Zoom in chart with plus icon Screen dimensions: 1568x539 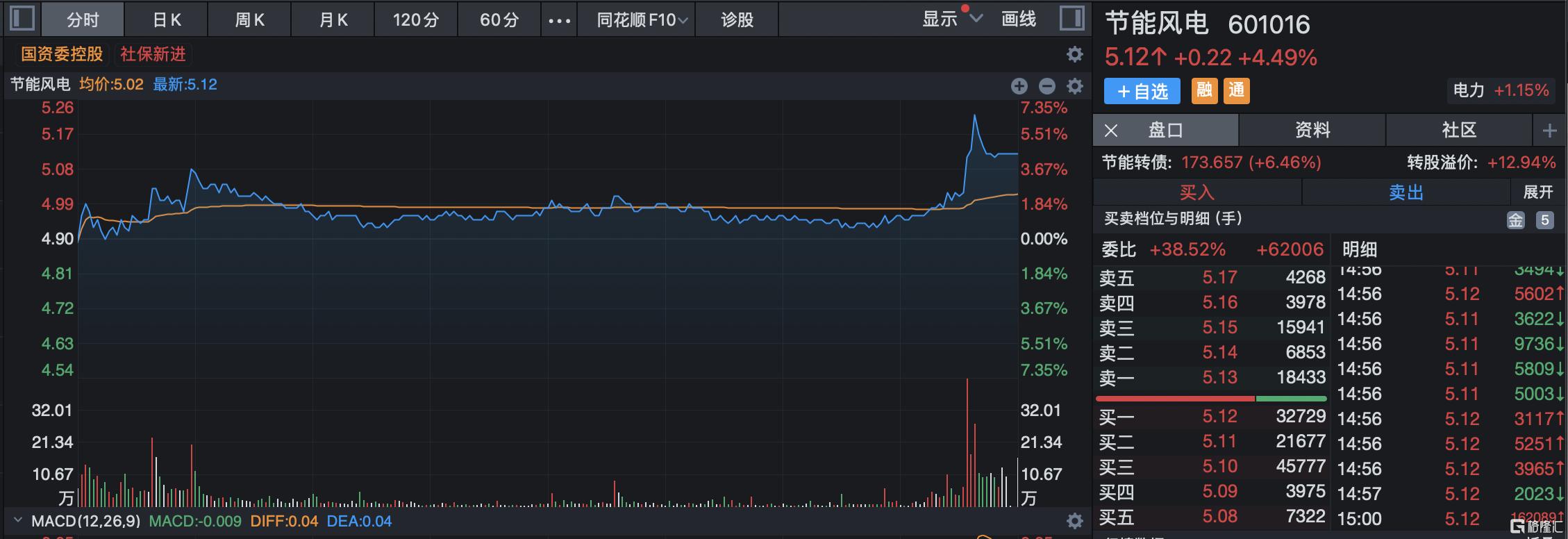click(1019, 86)
